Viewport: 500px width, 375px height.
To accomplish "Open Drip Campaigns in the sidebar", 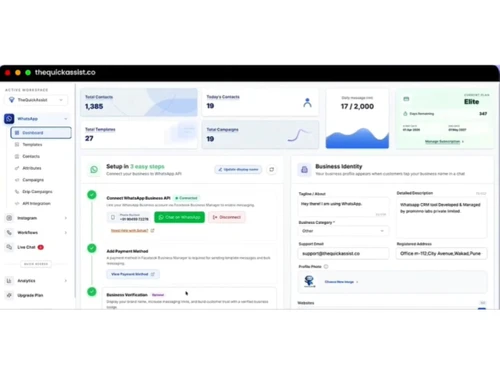I will click(37, 192).
